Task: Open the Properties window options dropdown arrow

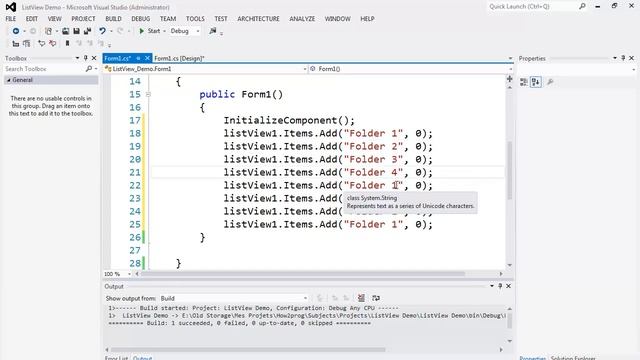Action: [615, 58]
